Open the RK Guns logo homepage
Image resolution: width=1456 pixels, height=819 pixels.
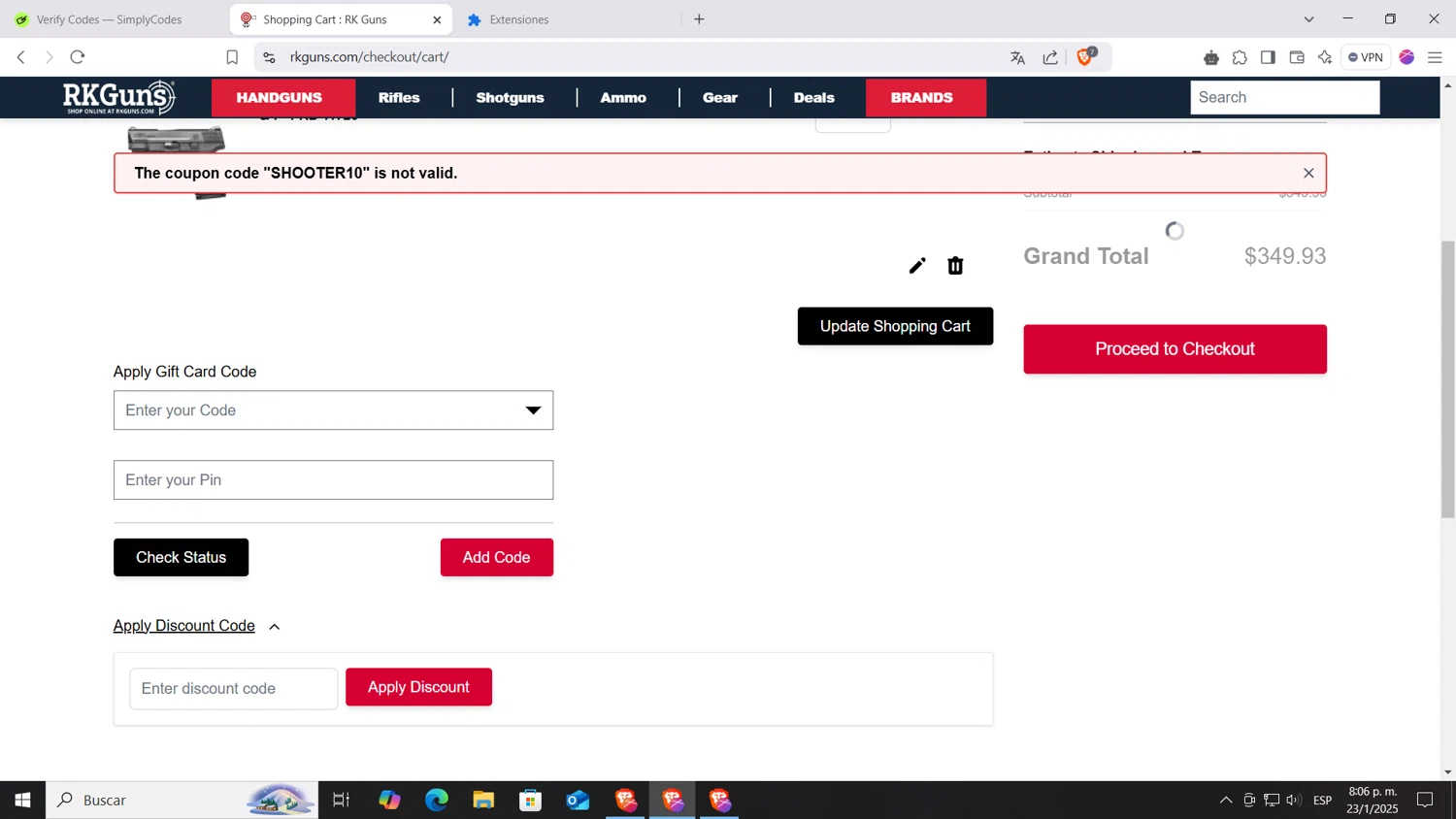(119, 97)
